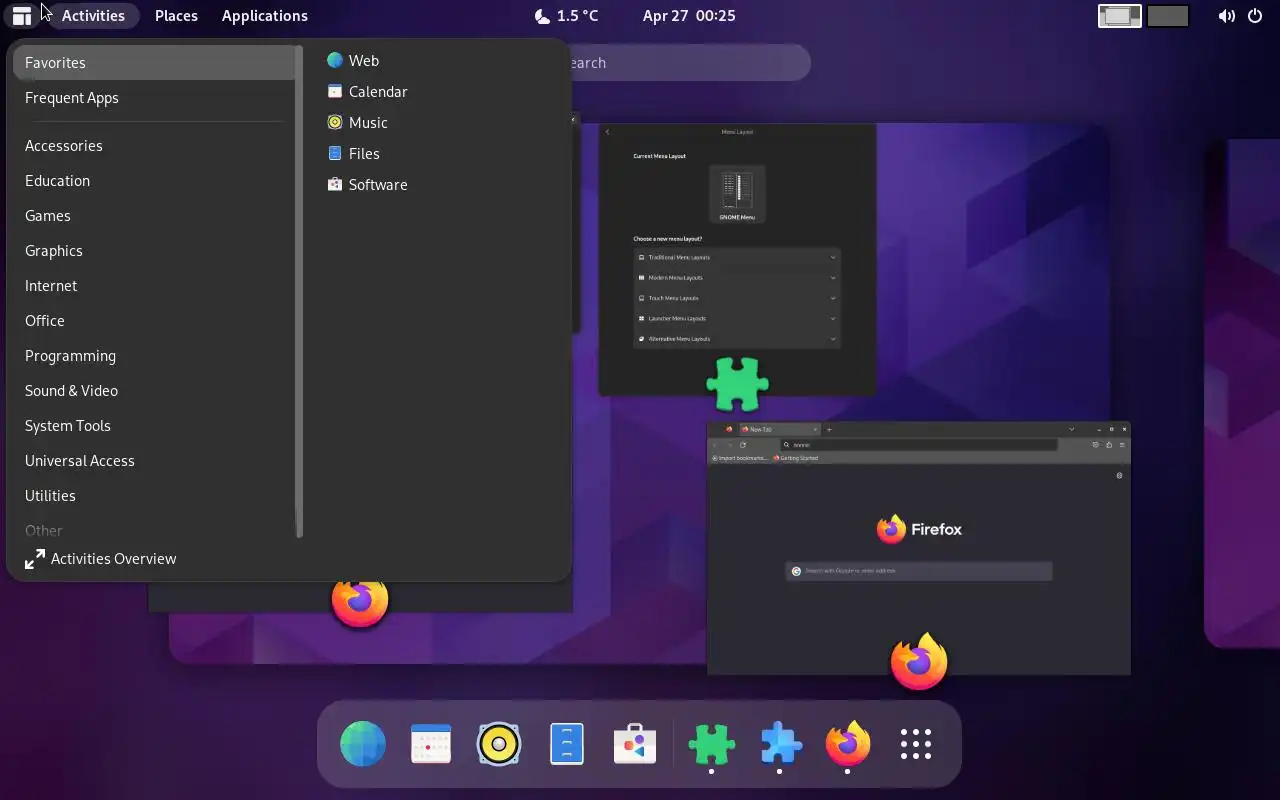Open the Universal Access category
1280x800 pixels.
154,460
